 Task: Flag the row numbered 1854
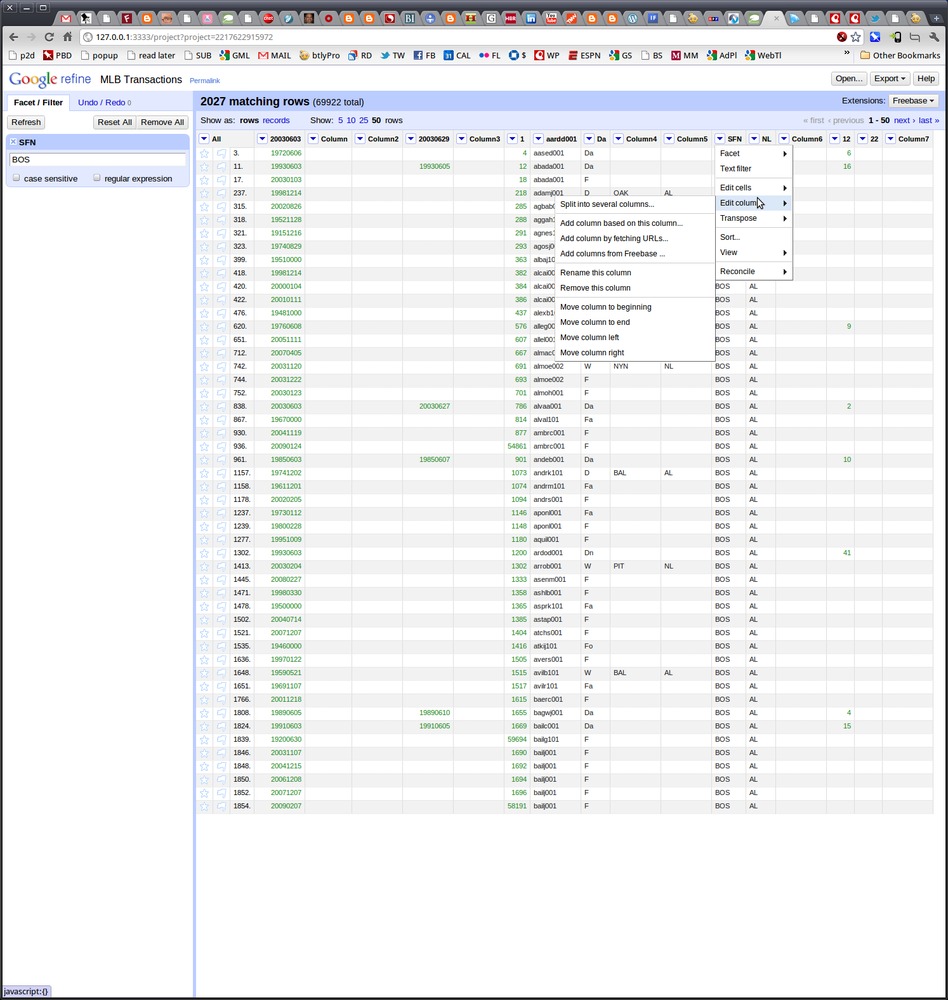pos(221,806)
